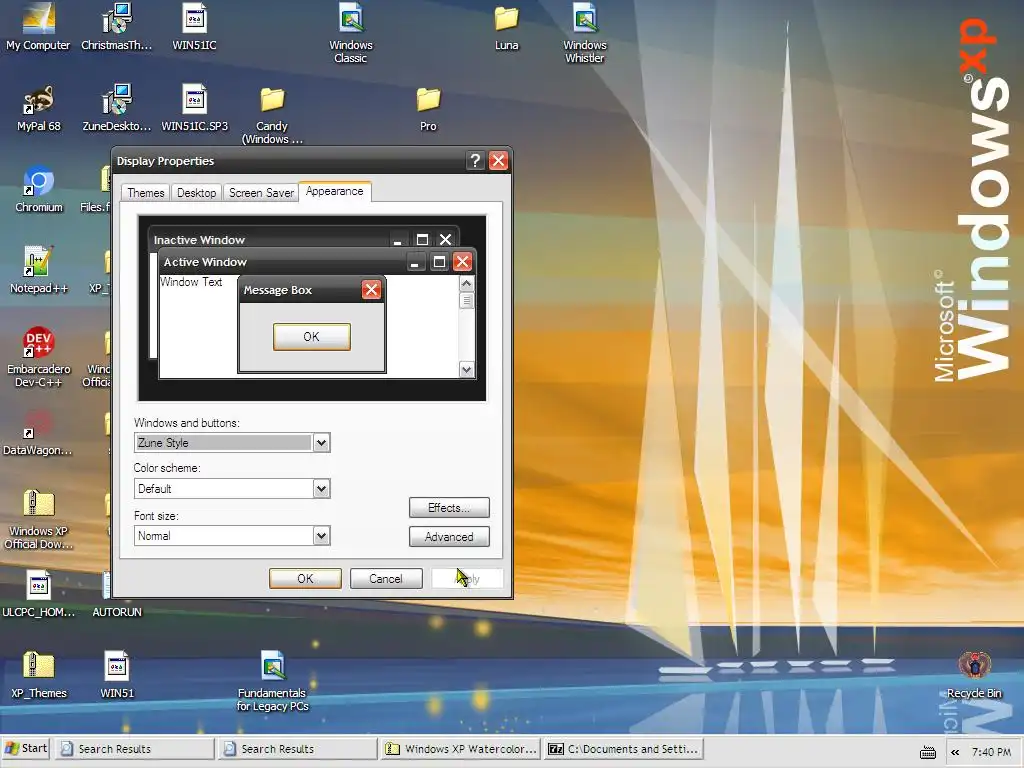The height and width of the screenshot is (768, 1024).
Task: Open Fundamentals for Legacy PCs theme icon
Action: point(272,680)
